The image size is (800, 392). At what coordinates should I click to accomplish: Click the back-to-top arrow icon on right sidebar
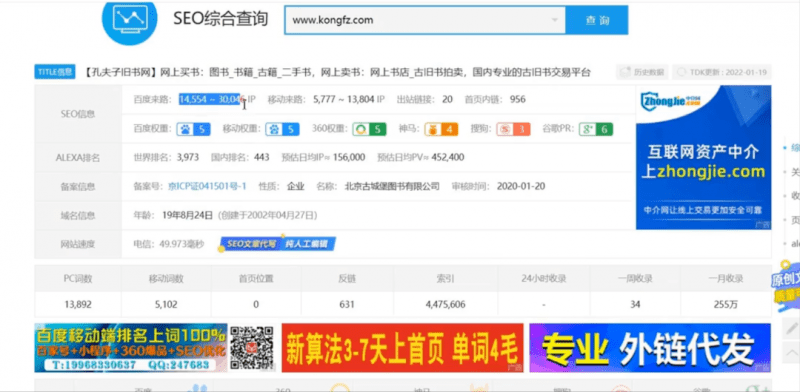click(x=792, y=353)
